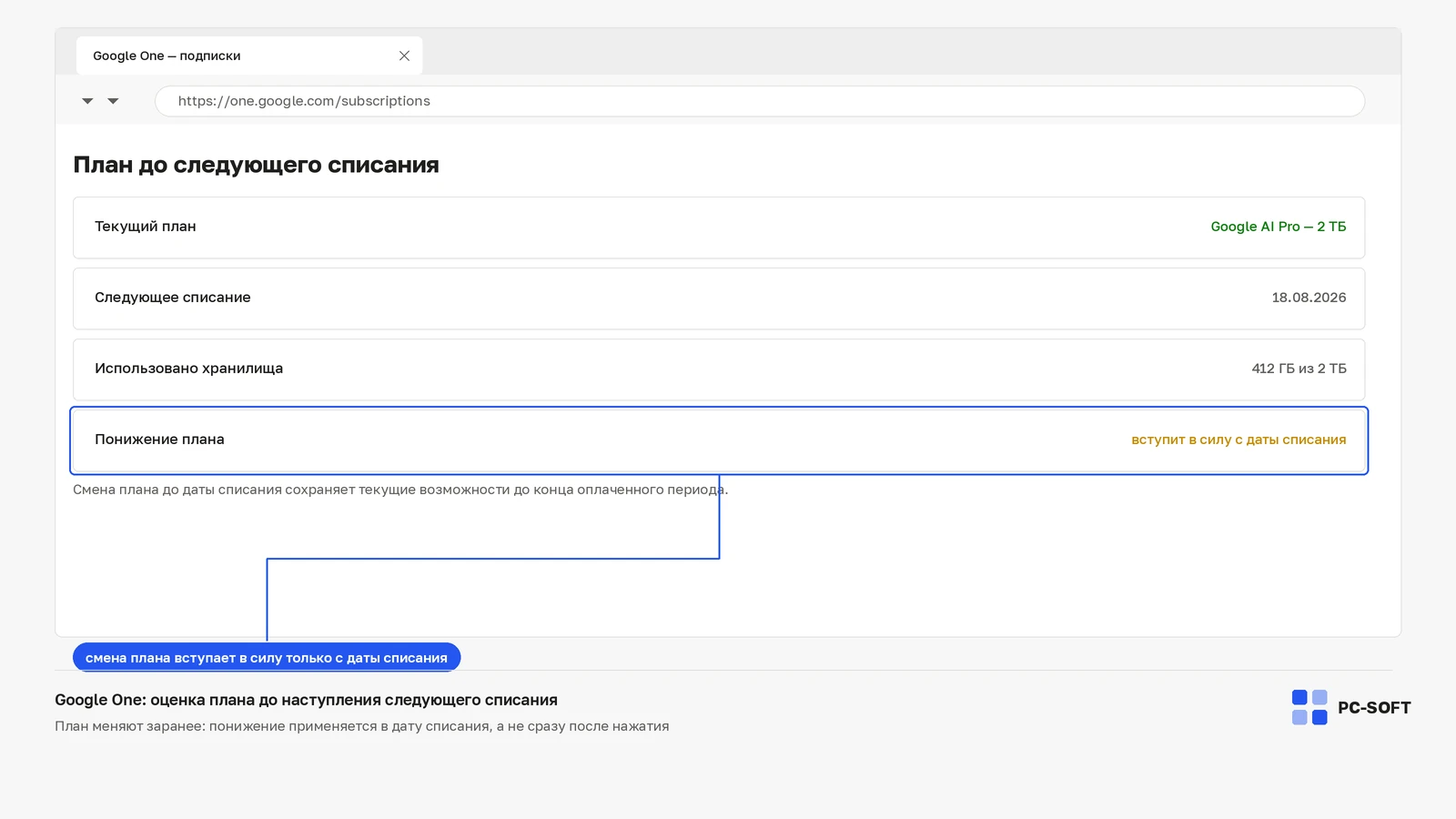
Task: Open the Понижение плана row
Action: 719,440
